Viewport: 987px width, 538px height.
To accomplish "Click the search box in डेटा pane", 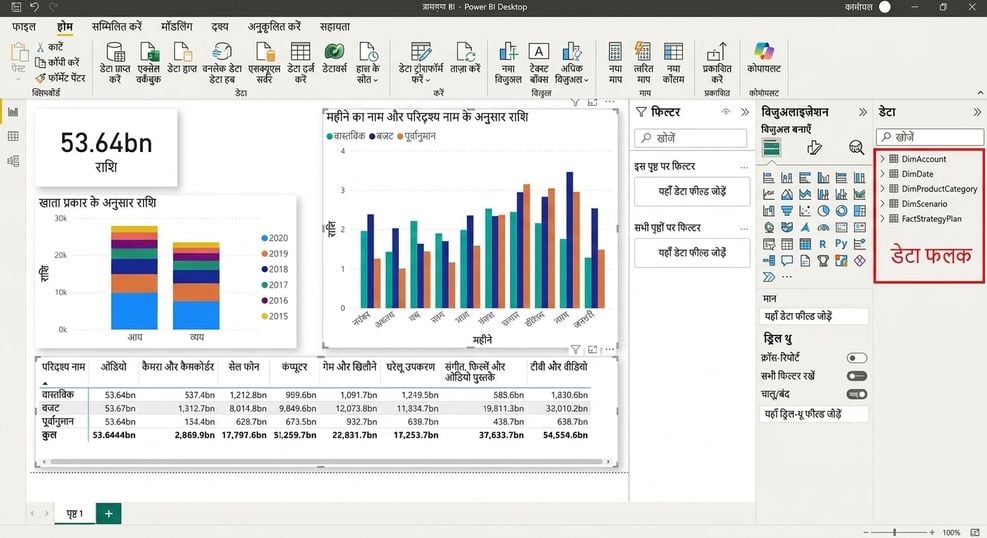I will click(930, 137).
